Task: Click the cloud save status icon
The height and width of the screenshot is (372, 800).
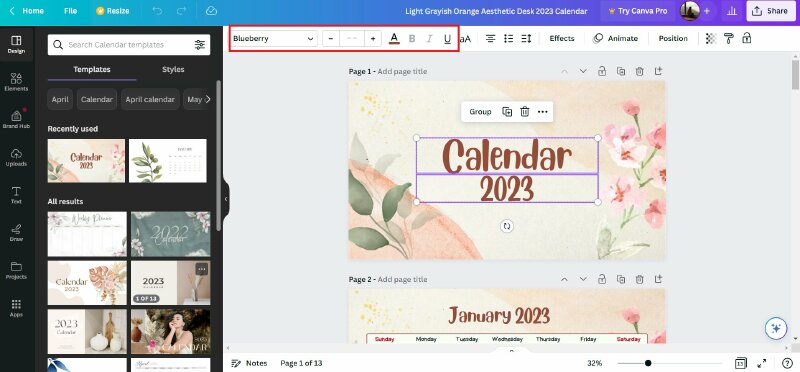Action: pyautogui.click(x=211, y=11)
